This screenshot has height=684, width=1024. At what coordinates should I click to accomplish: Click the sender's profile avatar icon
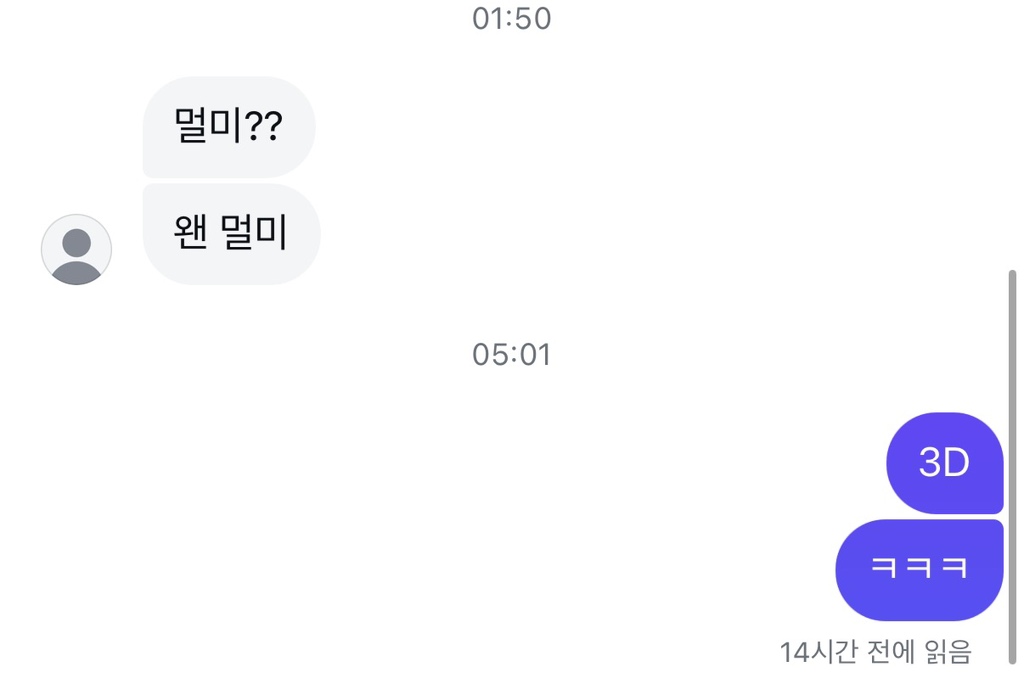click(x=76, y=250)
